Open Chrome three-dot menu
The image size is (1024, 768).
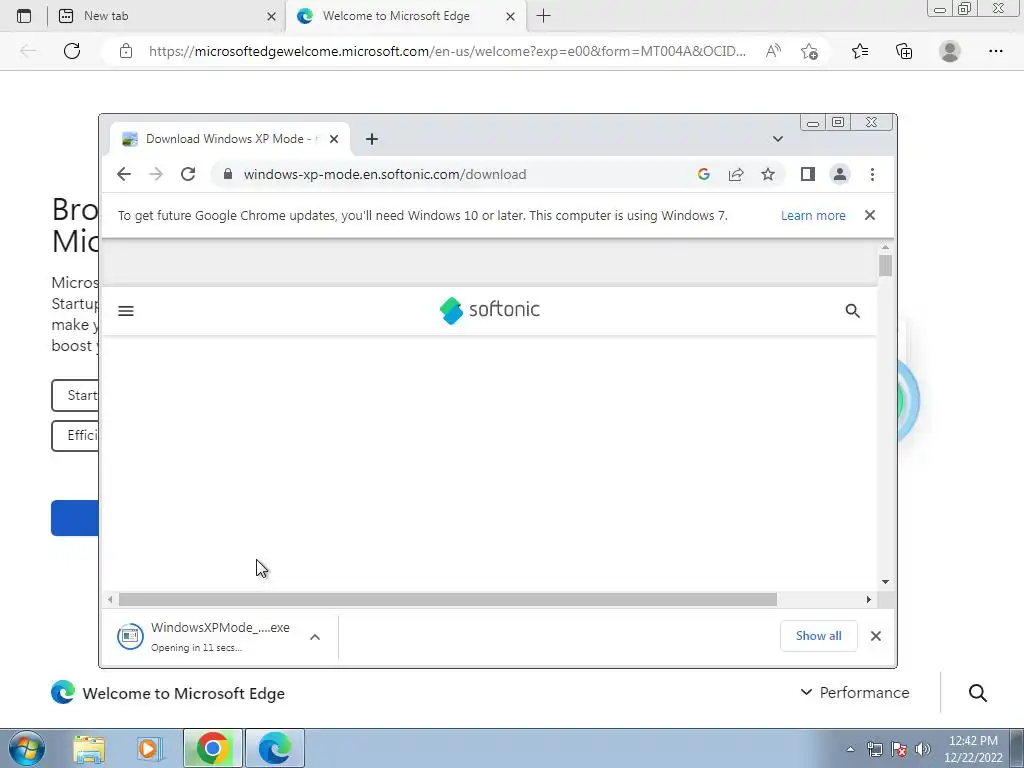pos(872,174)
